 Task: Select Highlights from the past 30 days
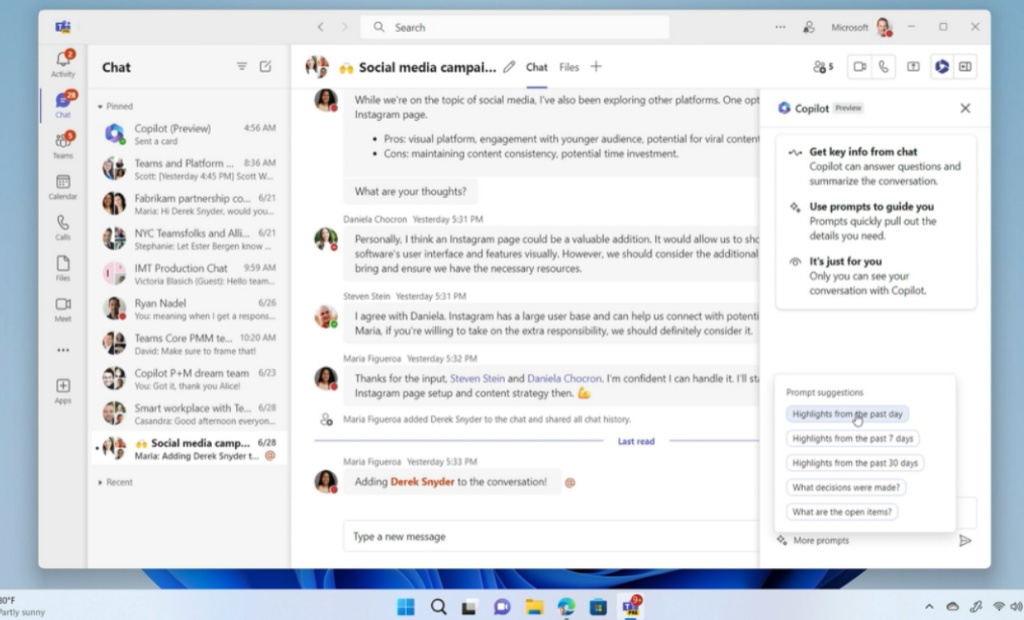click(x=855, y=463)
